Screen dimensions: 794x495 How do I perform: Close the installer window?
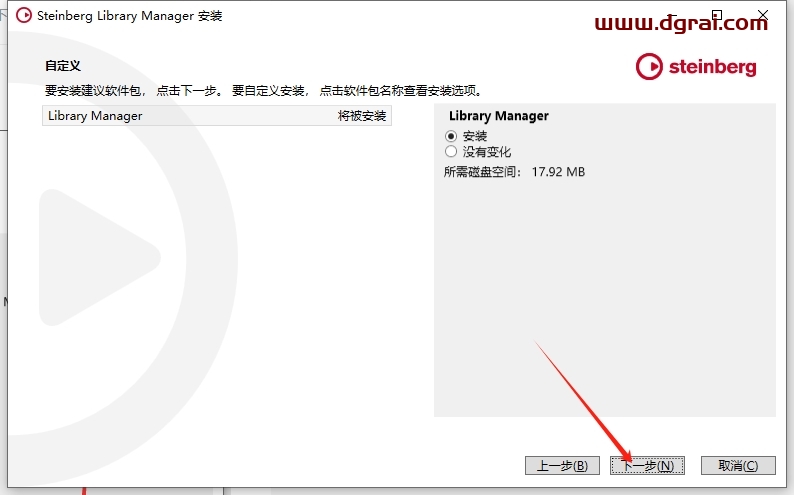[x=763, y=15]
